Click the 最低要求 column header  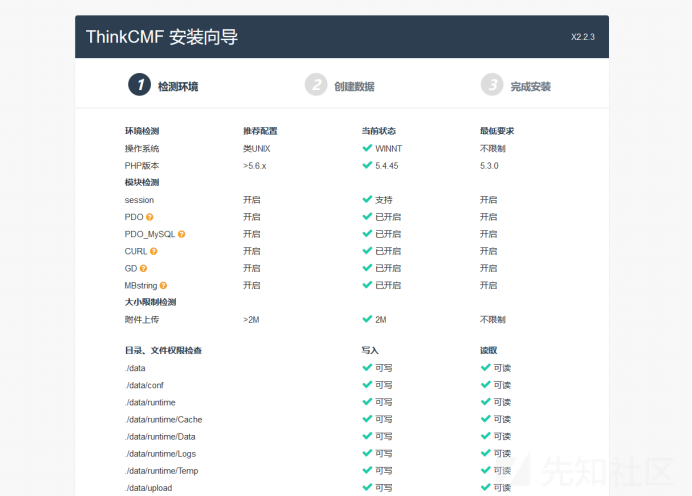coord(497,131)
